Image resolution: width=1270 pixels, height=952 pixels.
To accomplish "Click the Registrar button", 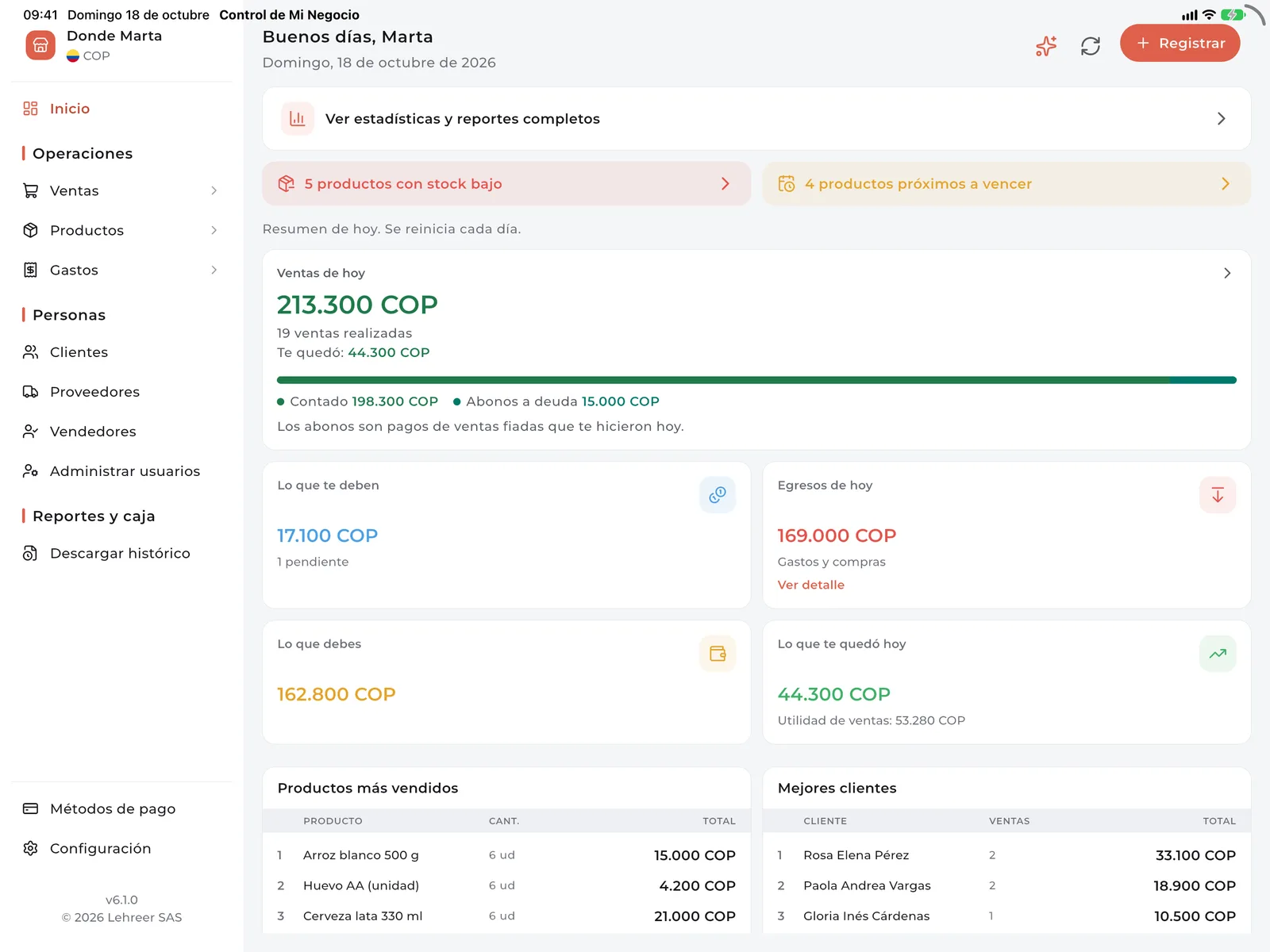I will coord(1180,43).
